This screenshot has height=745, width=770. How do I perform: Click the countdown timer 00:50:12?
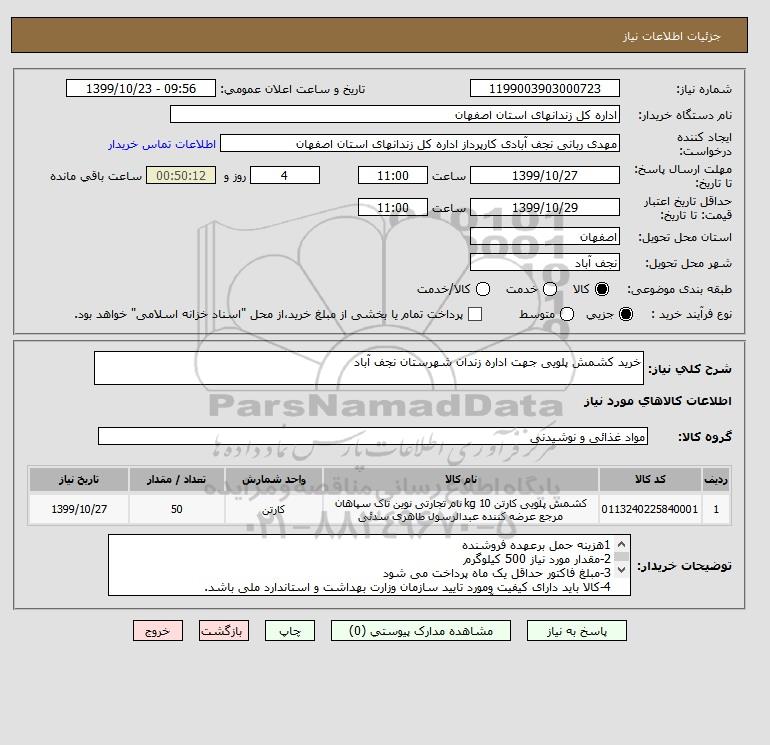coord(181,175)
